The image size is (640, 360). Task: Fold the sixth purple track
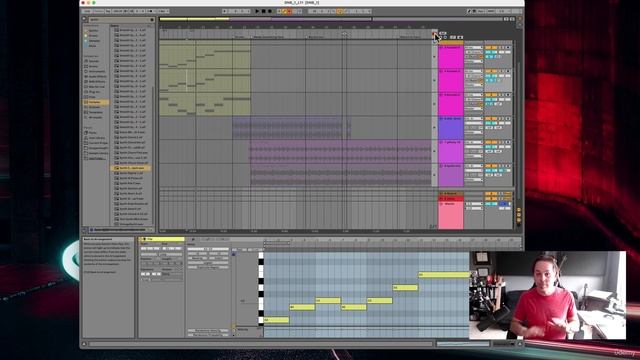[441, 166]
